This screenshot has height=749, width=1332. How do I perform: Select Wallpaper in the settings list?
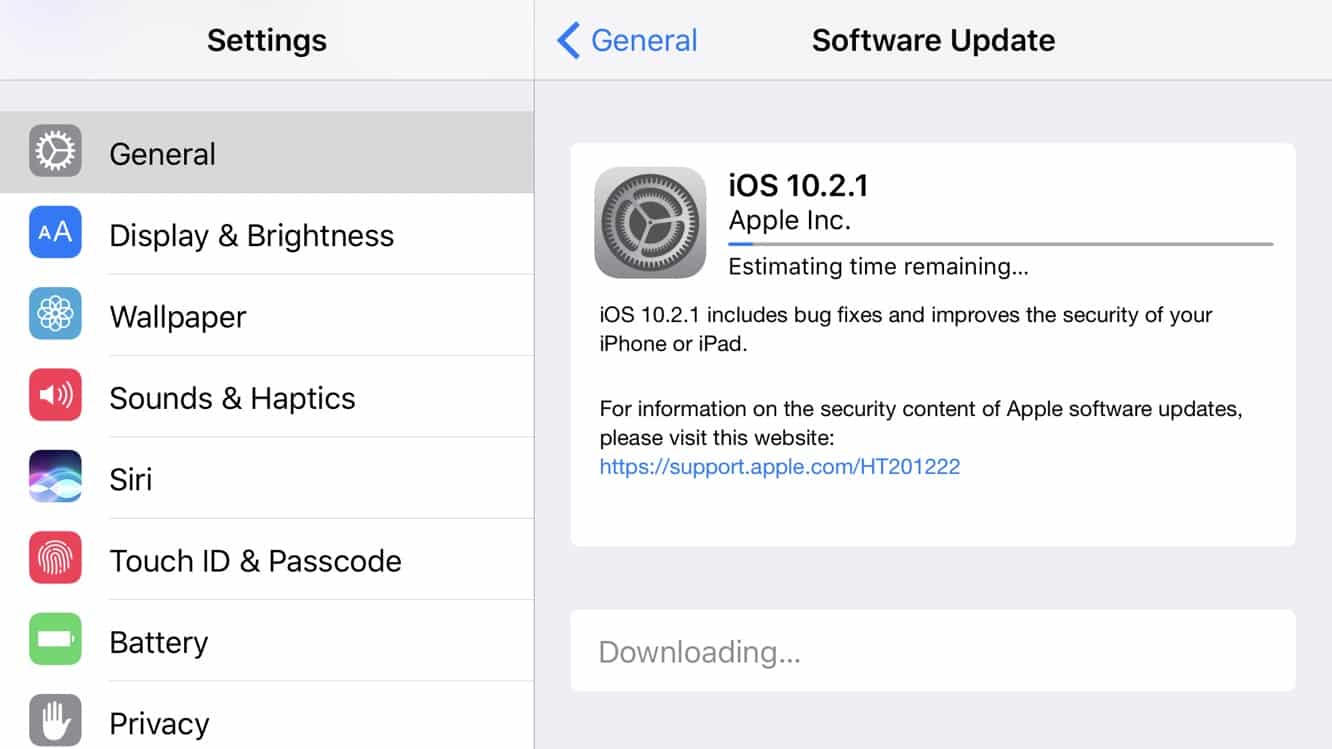178,317
